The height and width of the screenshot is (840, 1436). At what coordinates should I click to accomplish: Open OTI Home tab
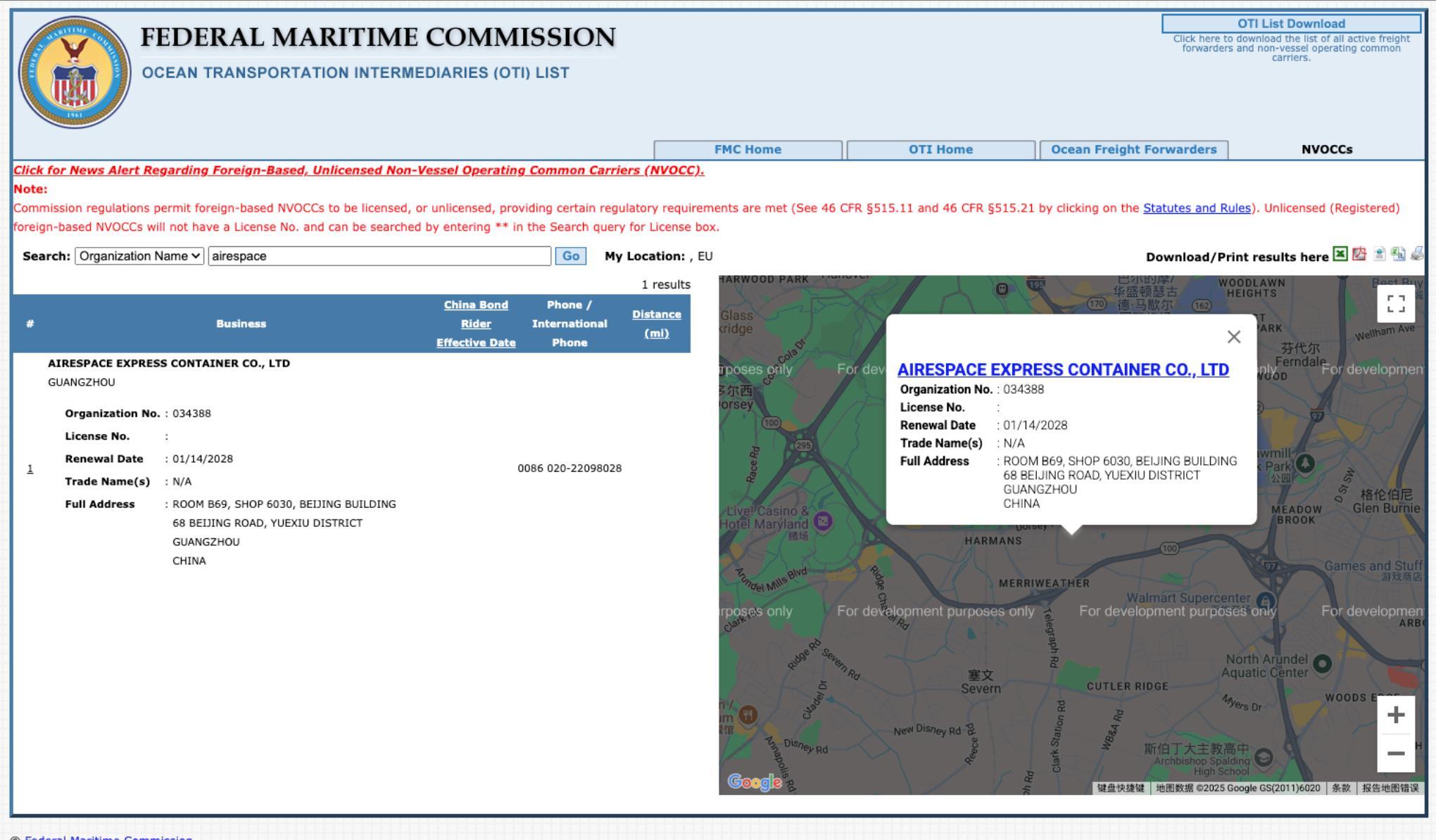940,150
